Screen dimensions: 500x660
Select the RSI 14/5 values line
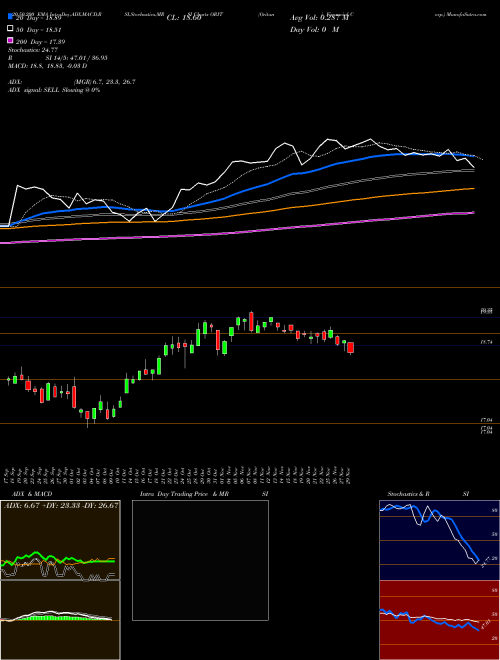(x=58, y=58)
